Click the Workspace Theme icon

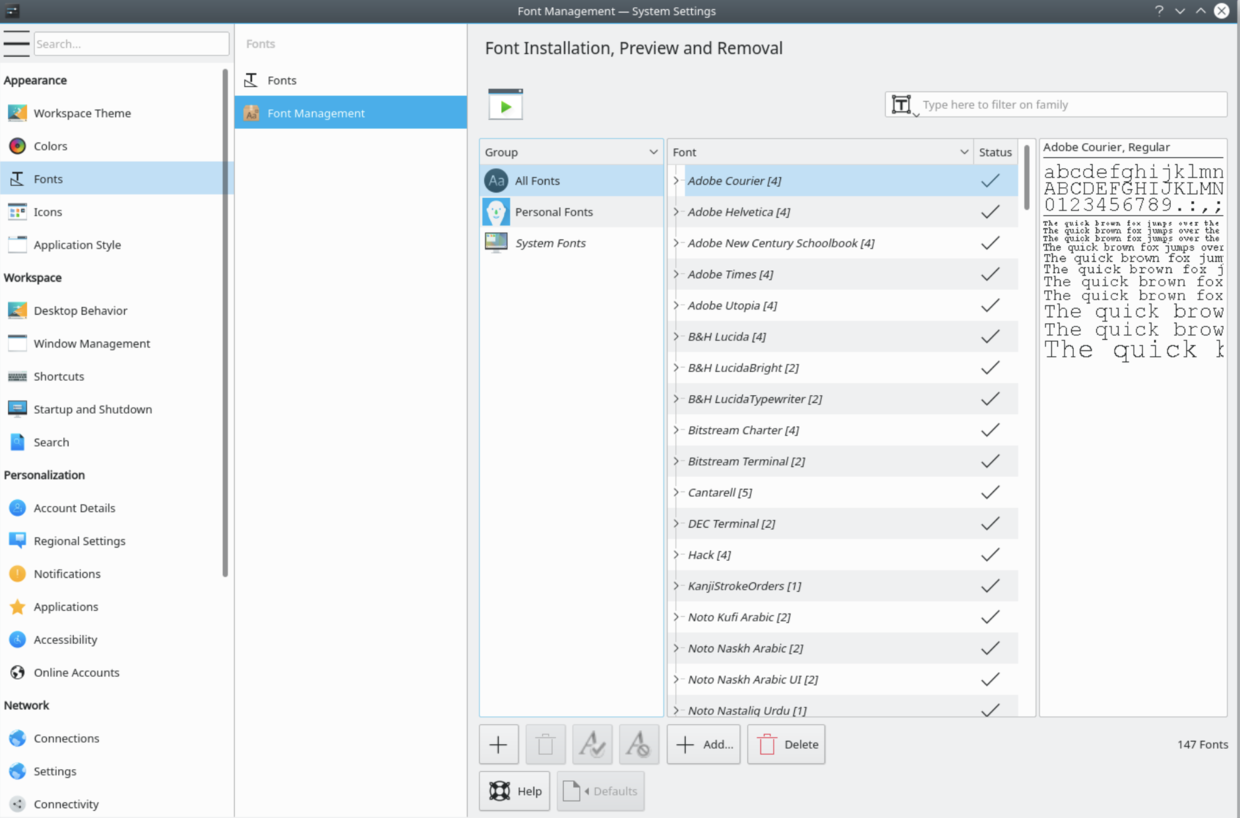pyautogui.click(x=17, y=113)
